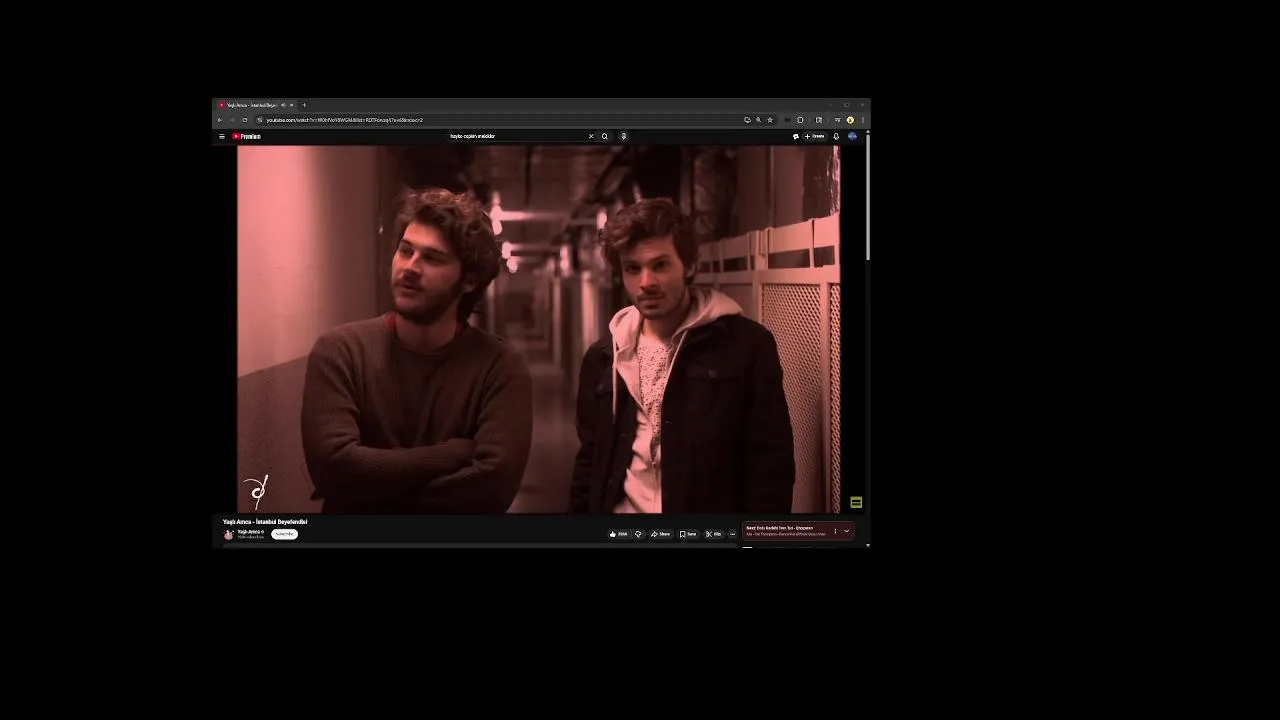Clear the search box with X
1280x720 pixels.
click(x=591, y=136)
